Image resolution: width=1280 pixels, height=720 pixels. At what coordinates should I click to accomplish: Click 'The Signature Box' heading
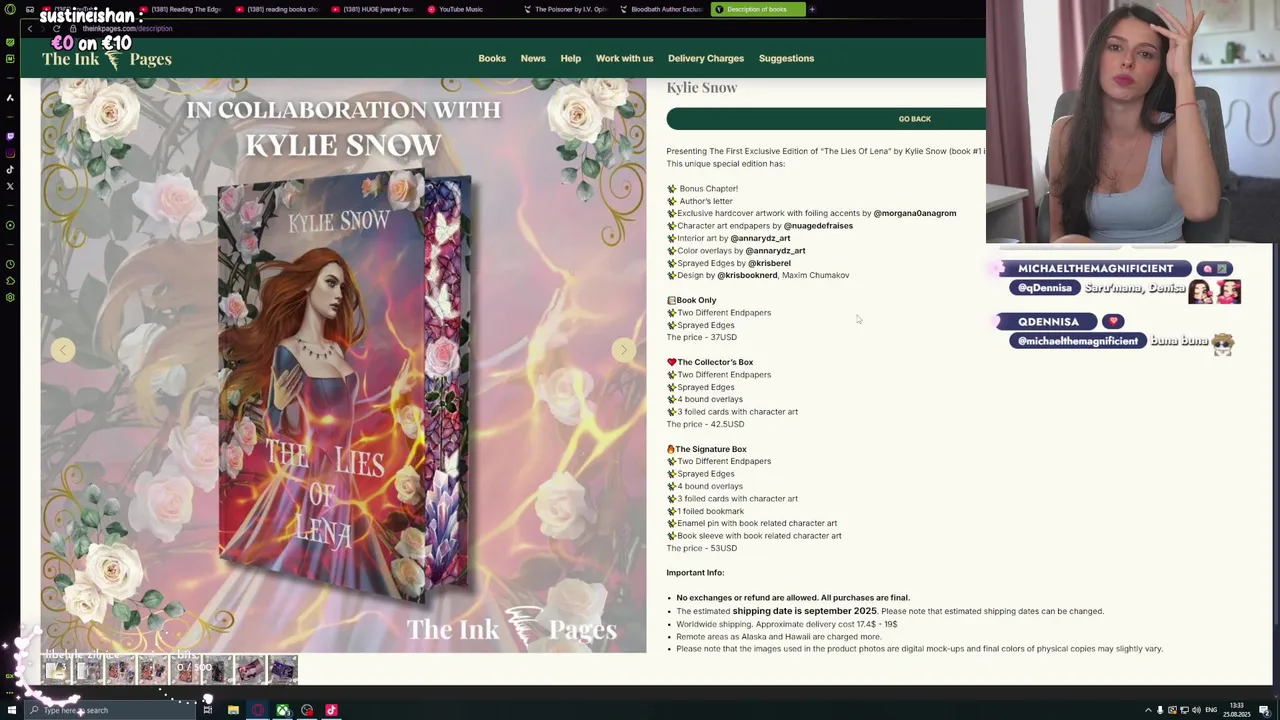(x=711, y=449)
